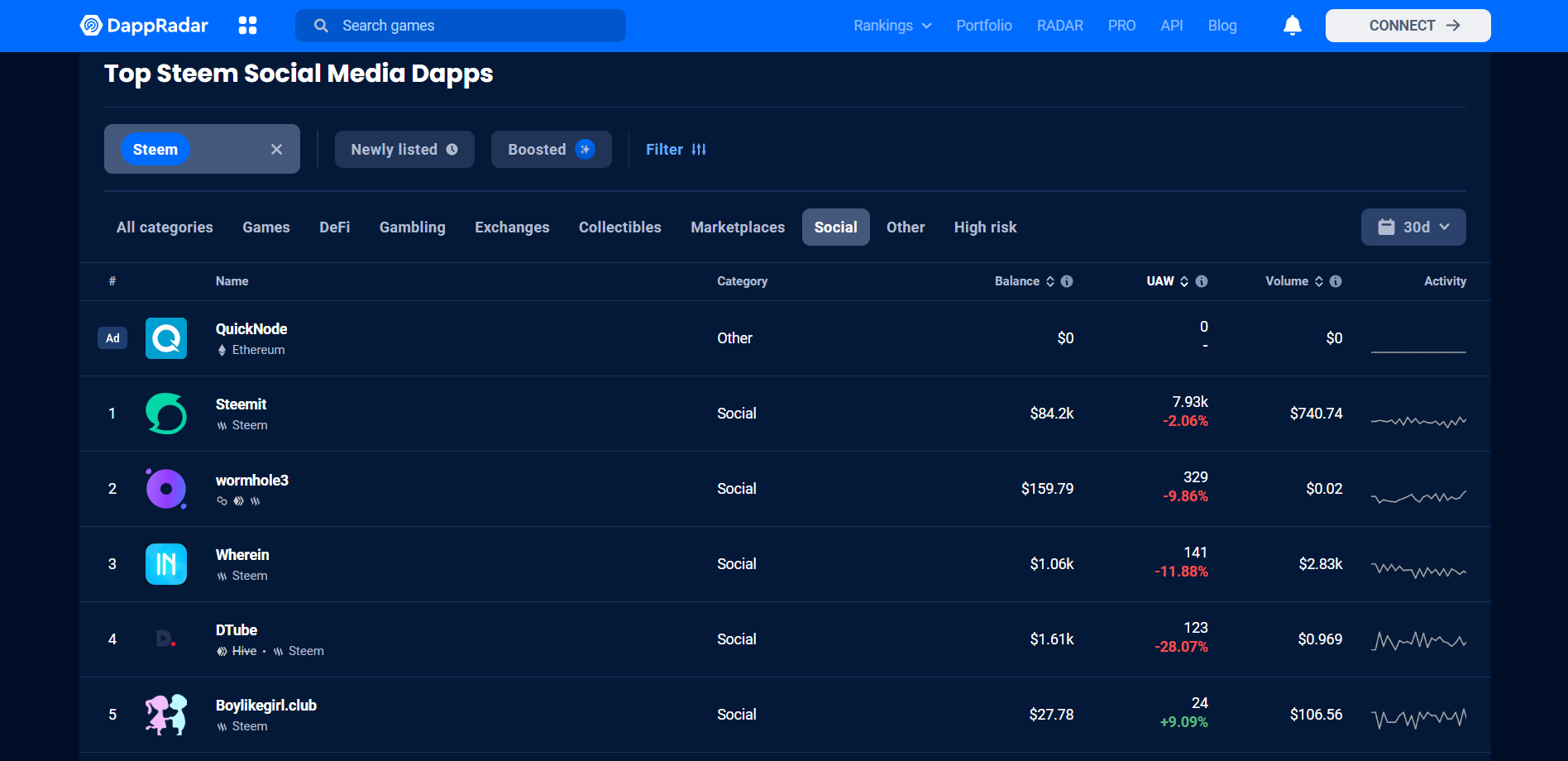Open the DappRadar home logo

[144, 26]
